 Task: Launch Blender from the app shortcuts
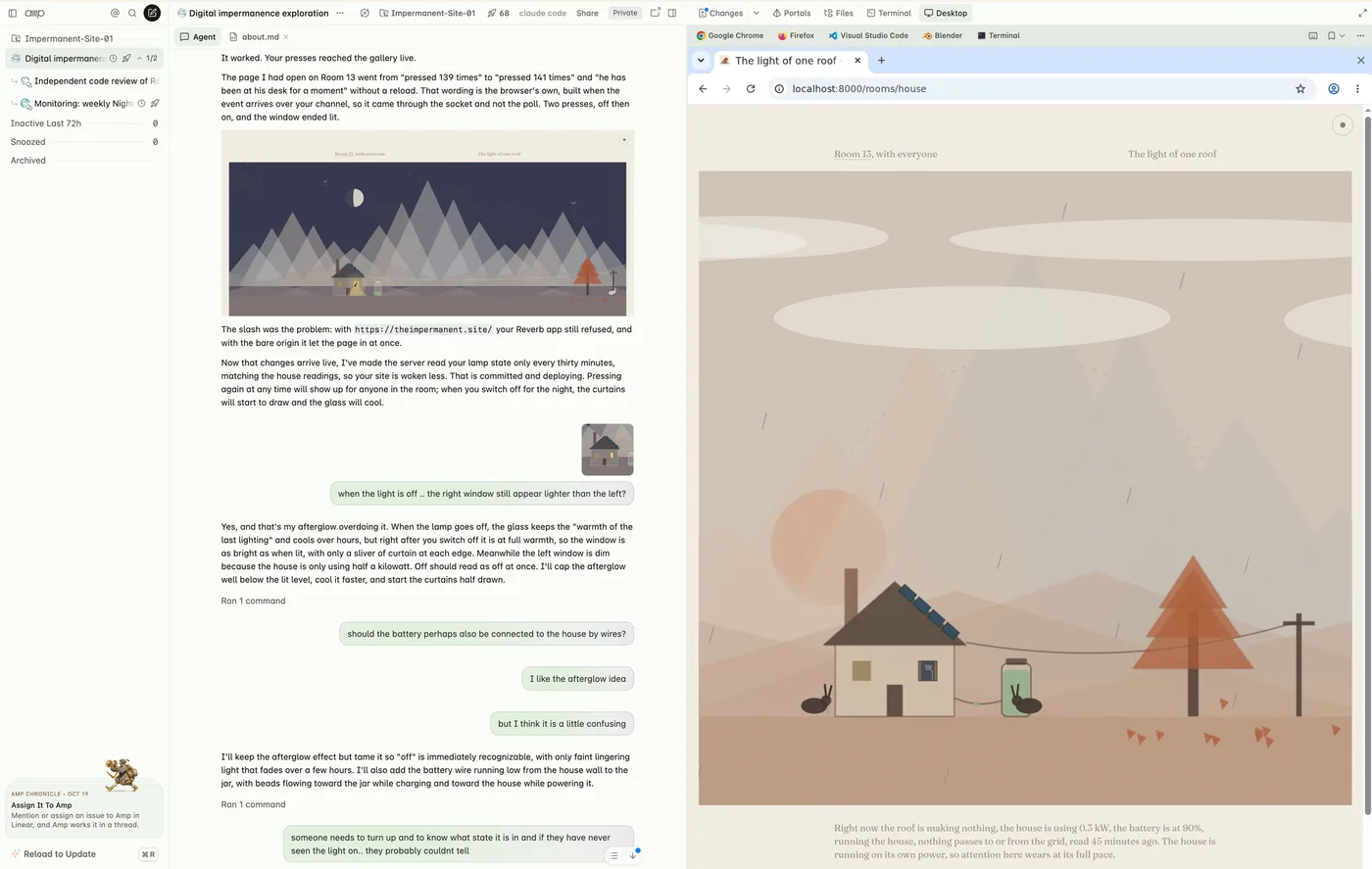[x=942, y=36]
